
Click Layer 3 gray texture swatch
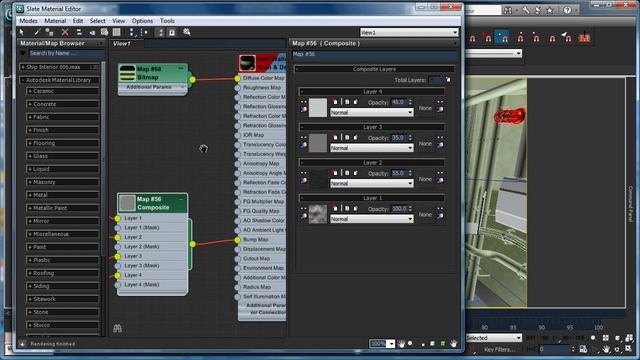318,143
